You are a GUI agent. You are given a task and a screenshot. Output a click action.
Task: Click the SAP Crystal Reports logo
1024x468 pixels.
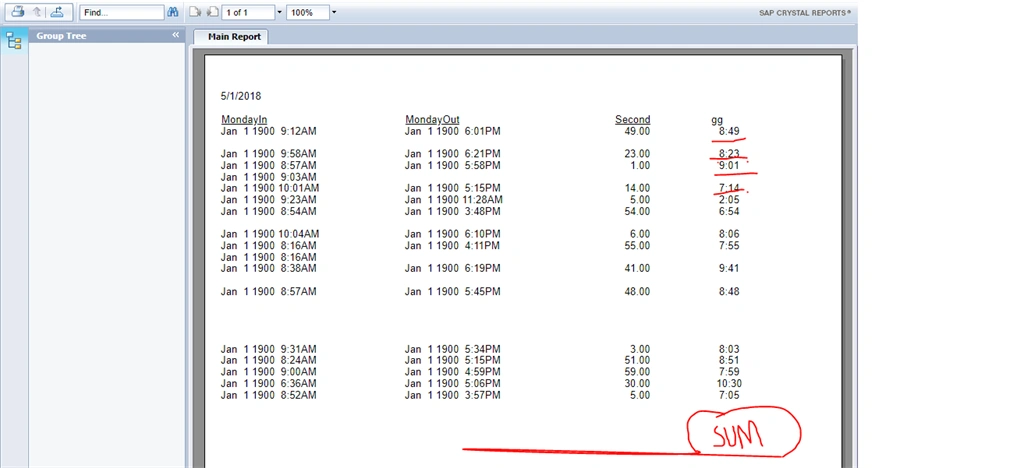tap(805, 12)
